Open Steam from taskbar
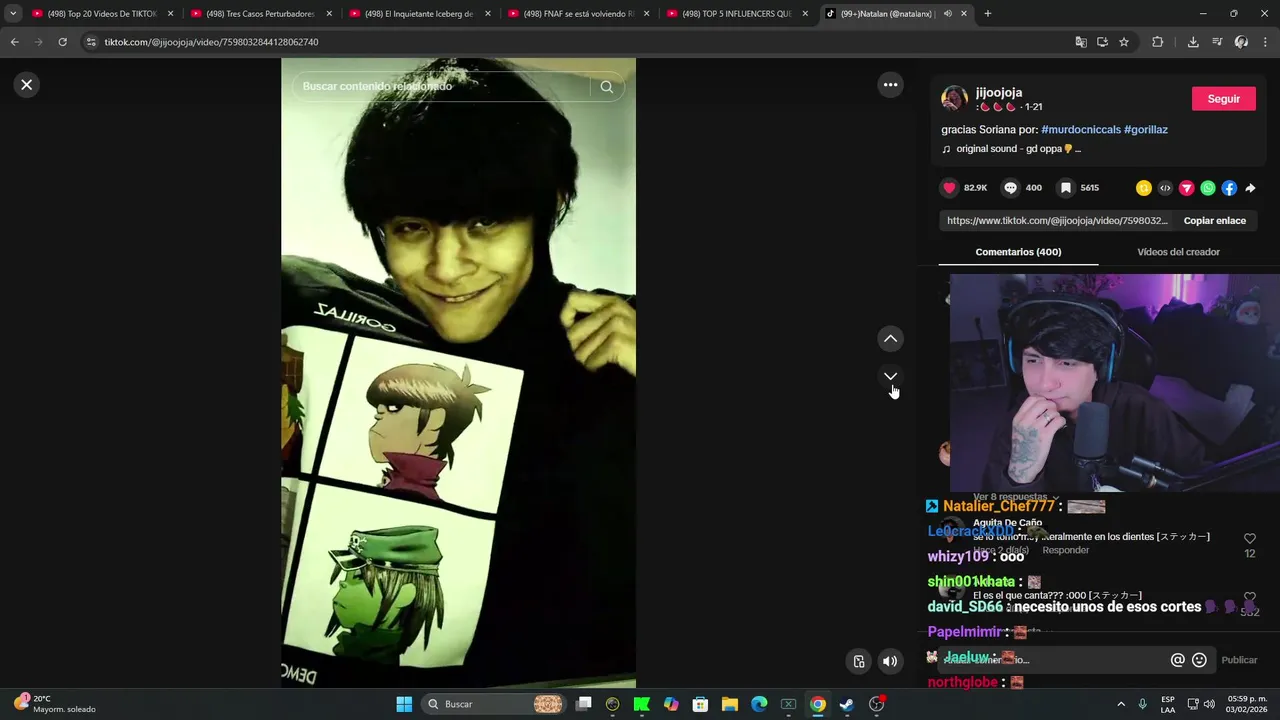The image size is (1280, 720). click(846, 704)
